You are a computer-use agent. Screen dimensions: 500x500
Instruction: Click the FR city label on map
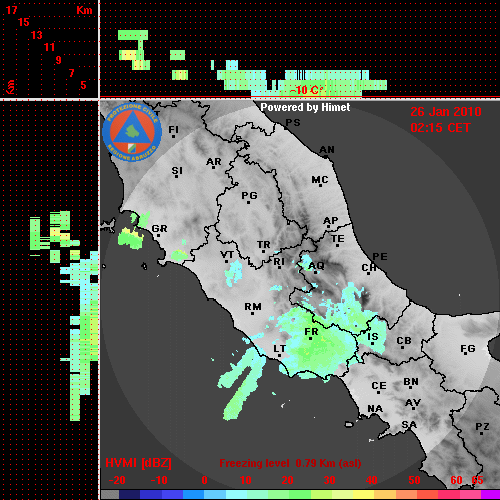[311, 332]
